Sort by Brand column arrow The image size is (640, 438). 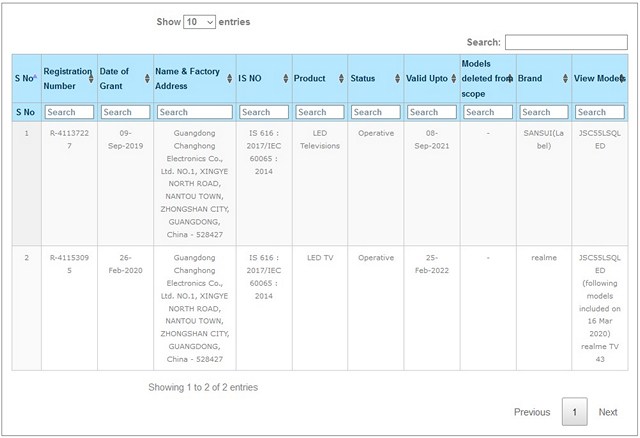point(565,78)
